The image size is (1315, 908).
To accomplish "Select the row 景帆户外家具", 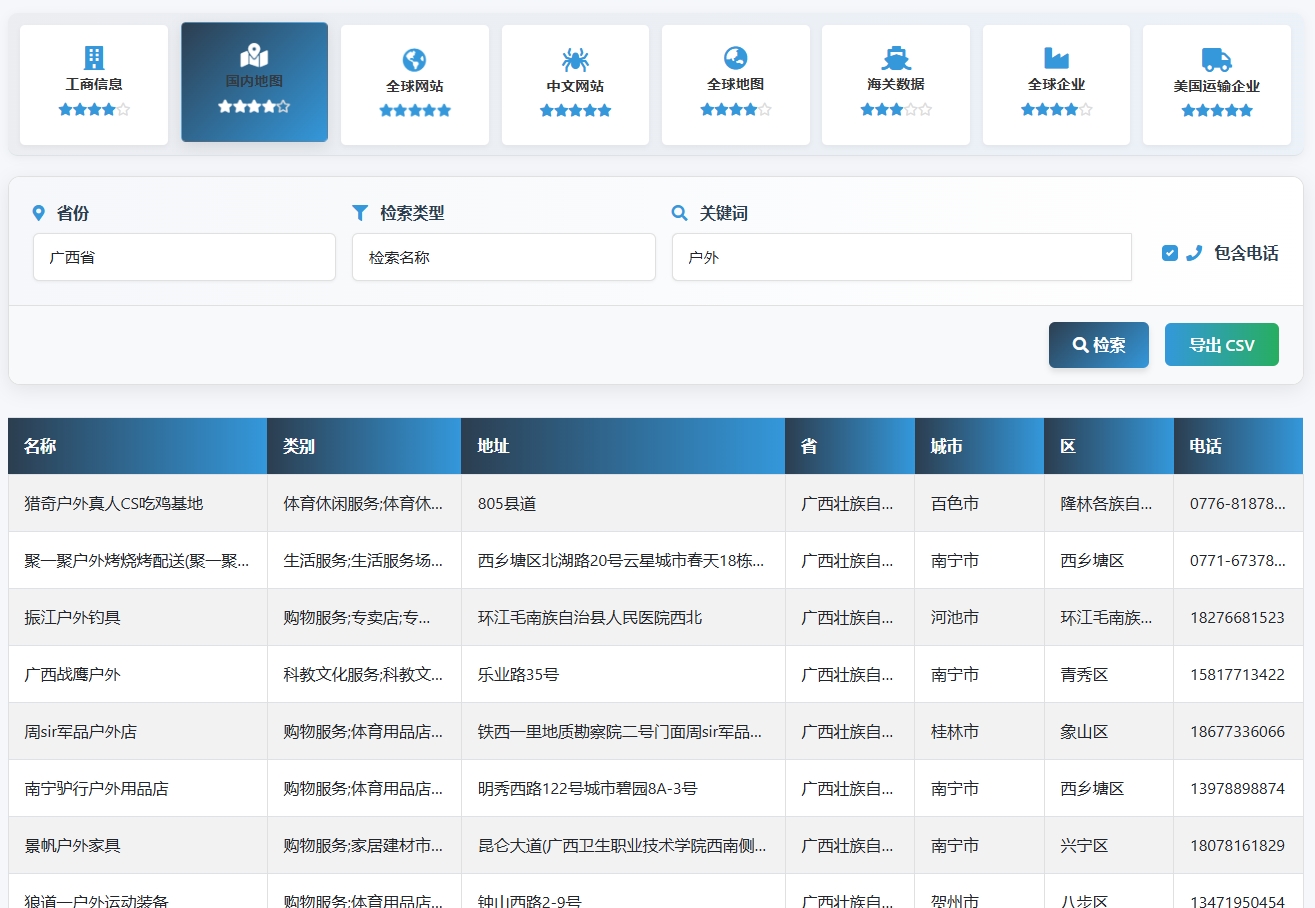I will [655, 845].
